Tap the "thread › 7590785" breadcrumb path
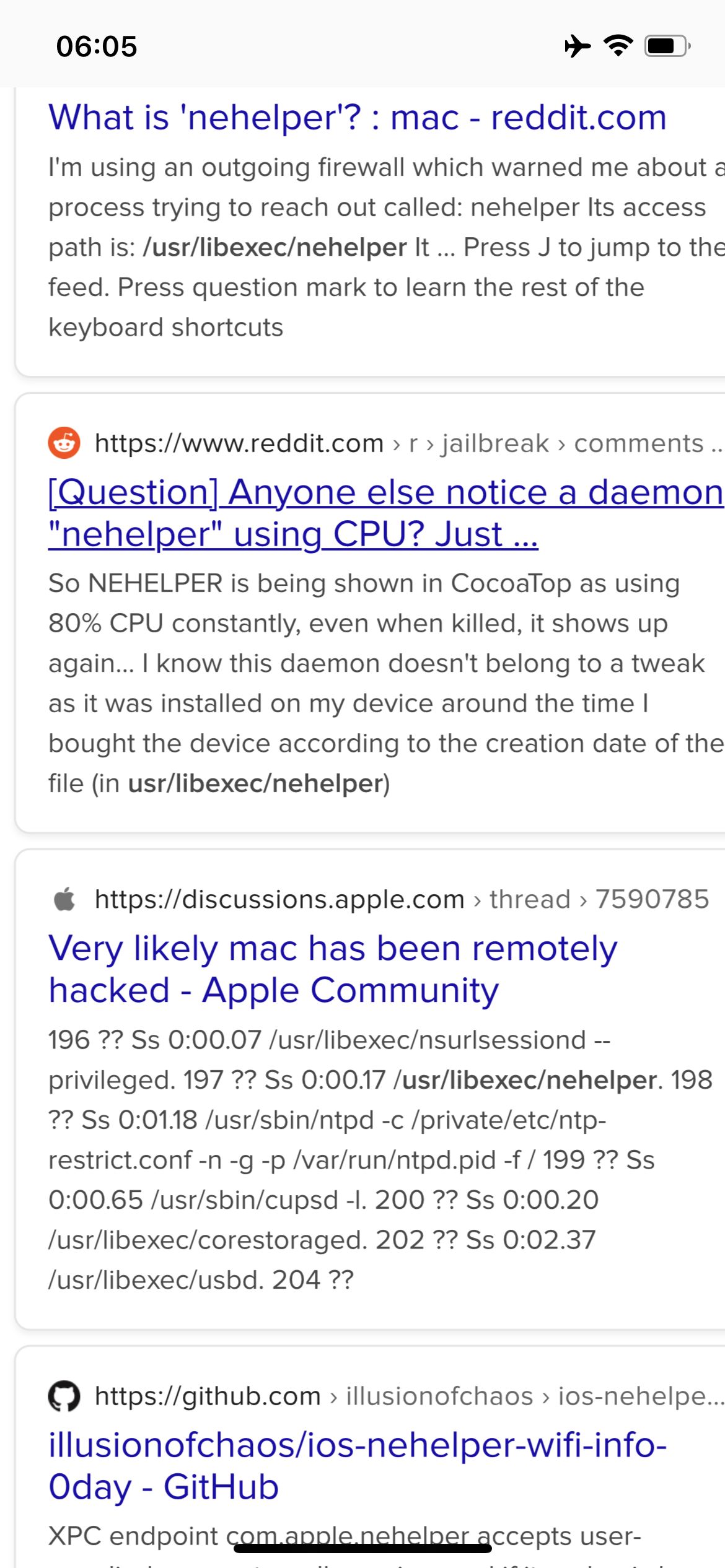725x1568 pixels. (599, 899)
